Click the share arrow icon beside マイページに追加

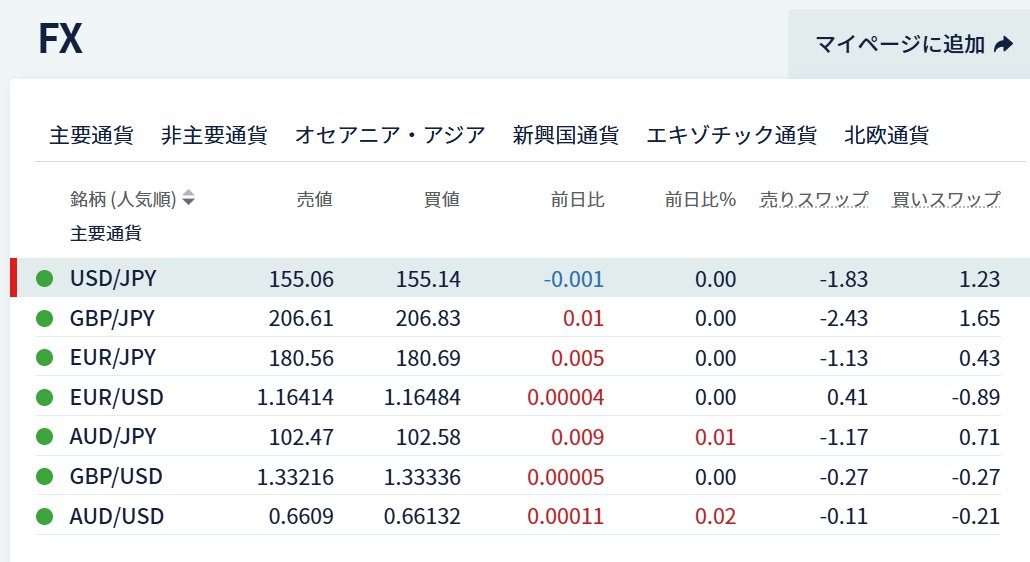pyautogui.click(x=1003, y=45)
